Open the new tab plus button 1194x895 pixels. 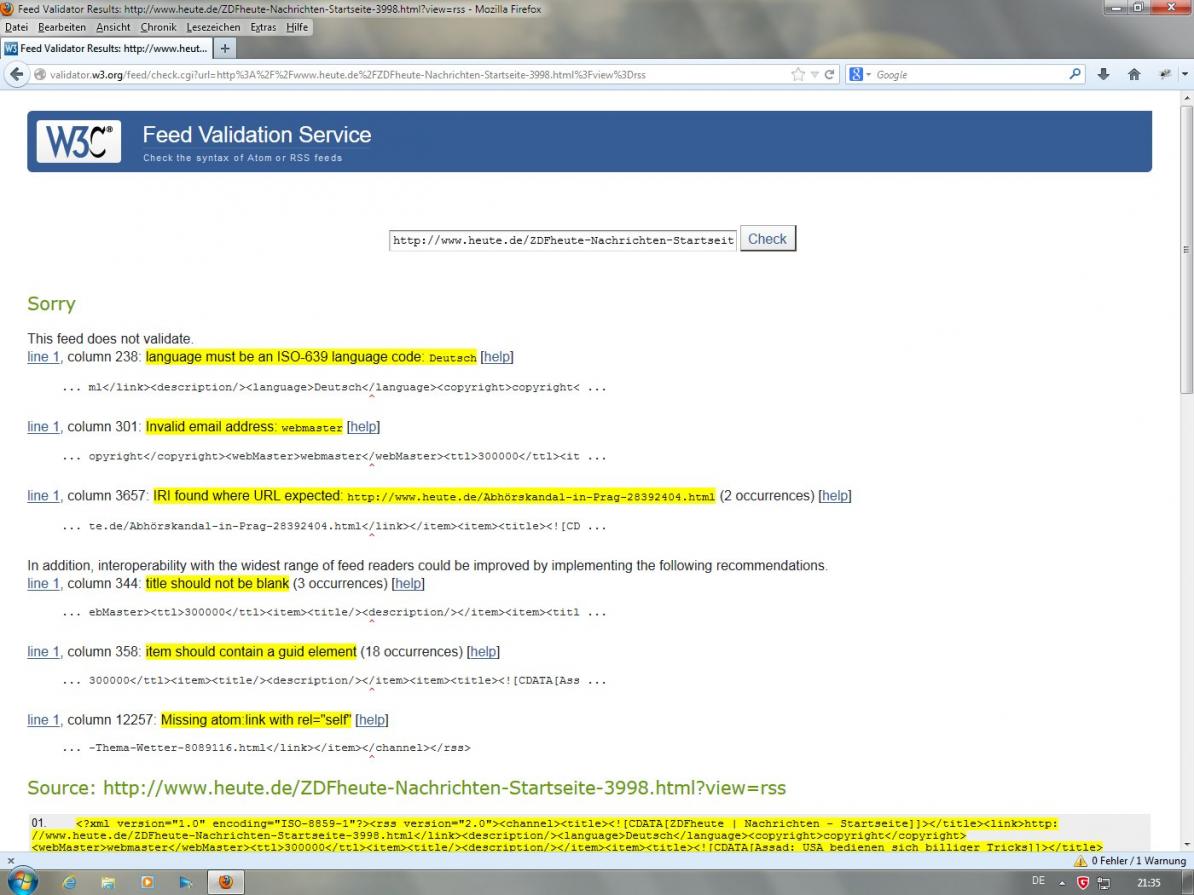(225, 48)
